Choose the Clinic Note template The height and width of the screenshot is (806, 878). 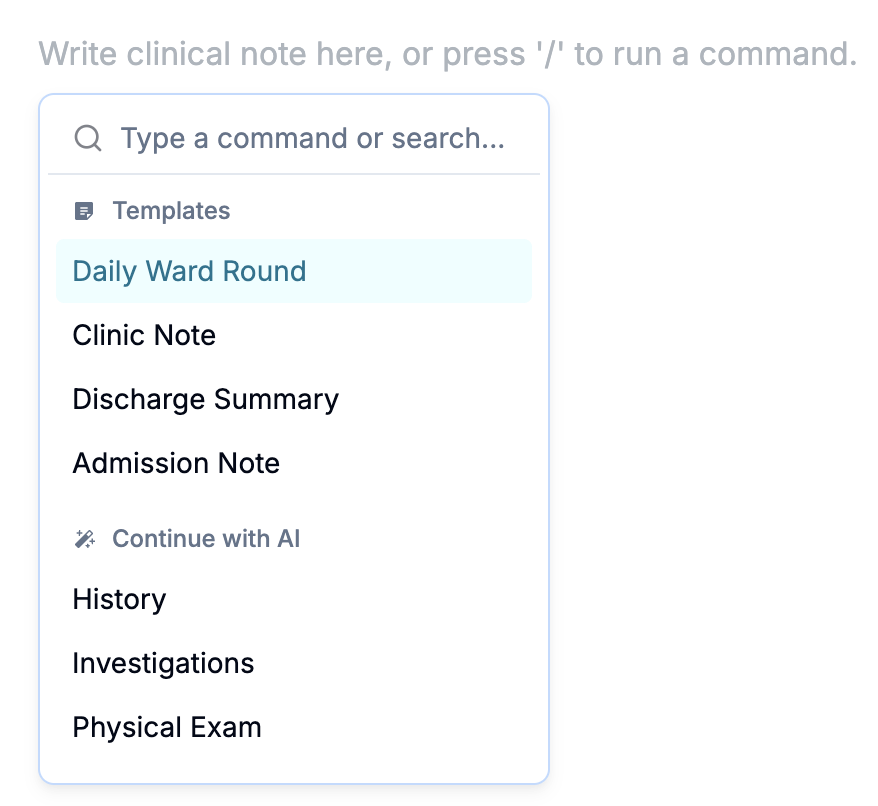pos(144,335)
